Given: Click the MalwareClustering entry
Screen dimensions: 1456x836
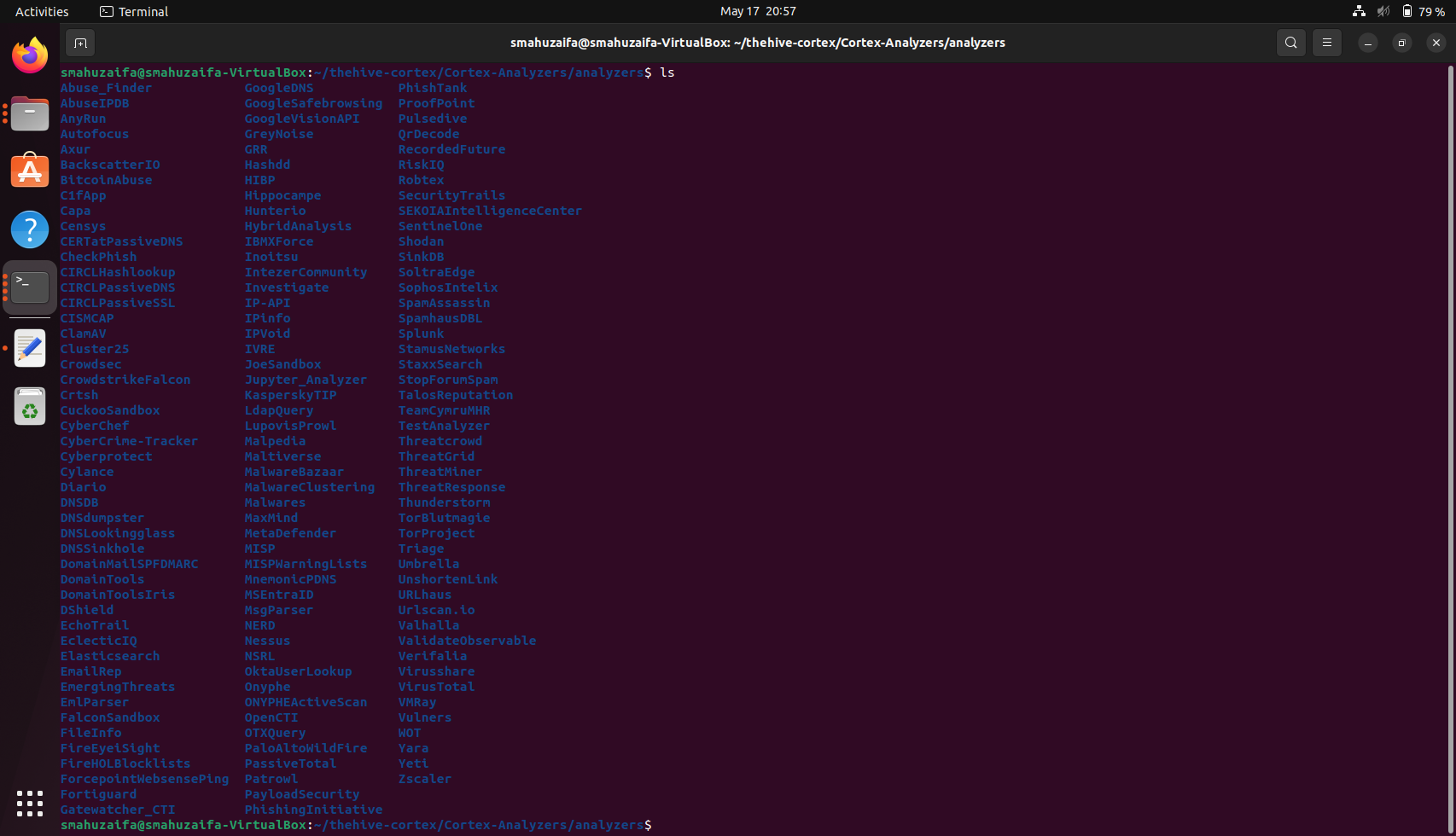Looking at the screenshot, I should coord(310,487).
